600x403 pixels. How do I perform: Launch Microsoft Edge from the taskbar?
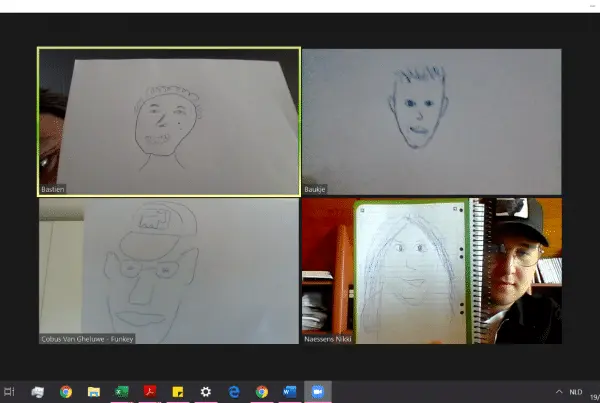[x=234, y=392]
